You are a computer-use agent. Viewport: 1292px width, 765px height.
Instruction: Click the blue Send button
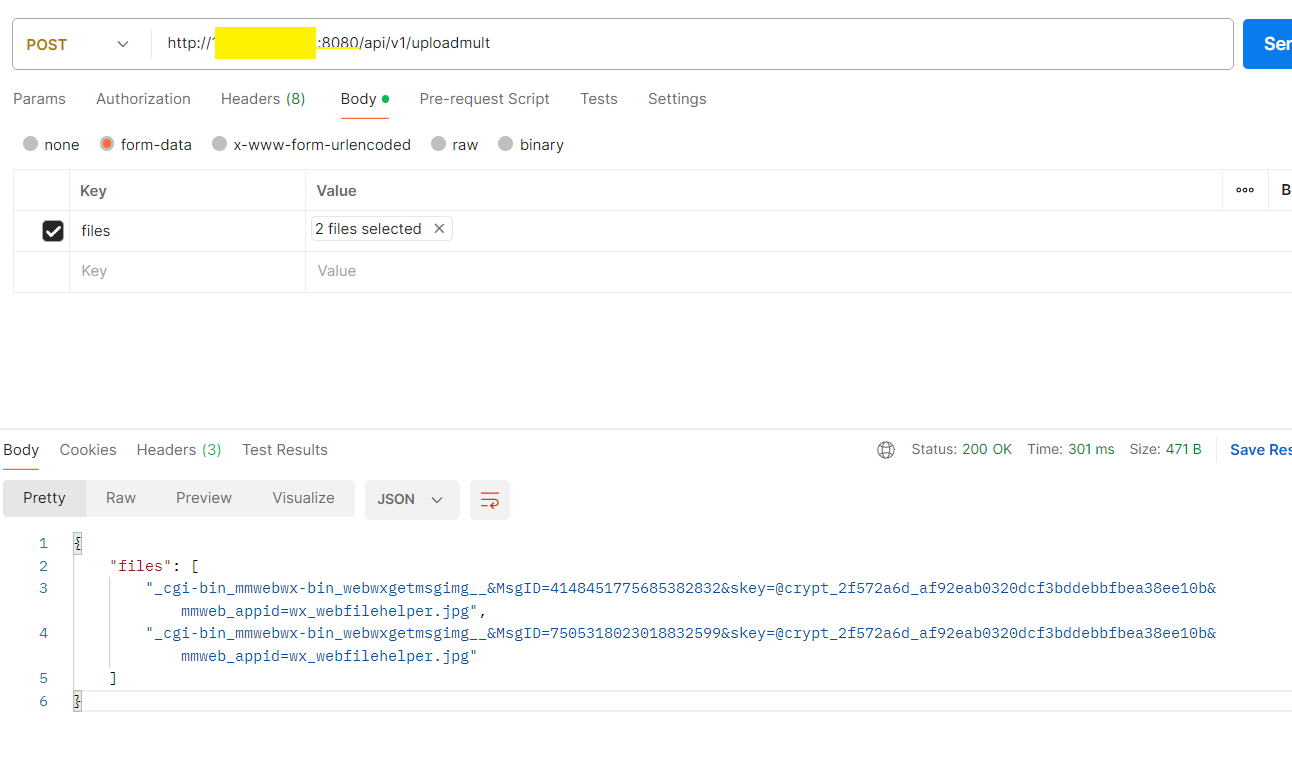(1268, 44)
